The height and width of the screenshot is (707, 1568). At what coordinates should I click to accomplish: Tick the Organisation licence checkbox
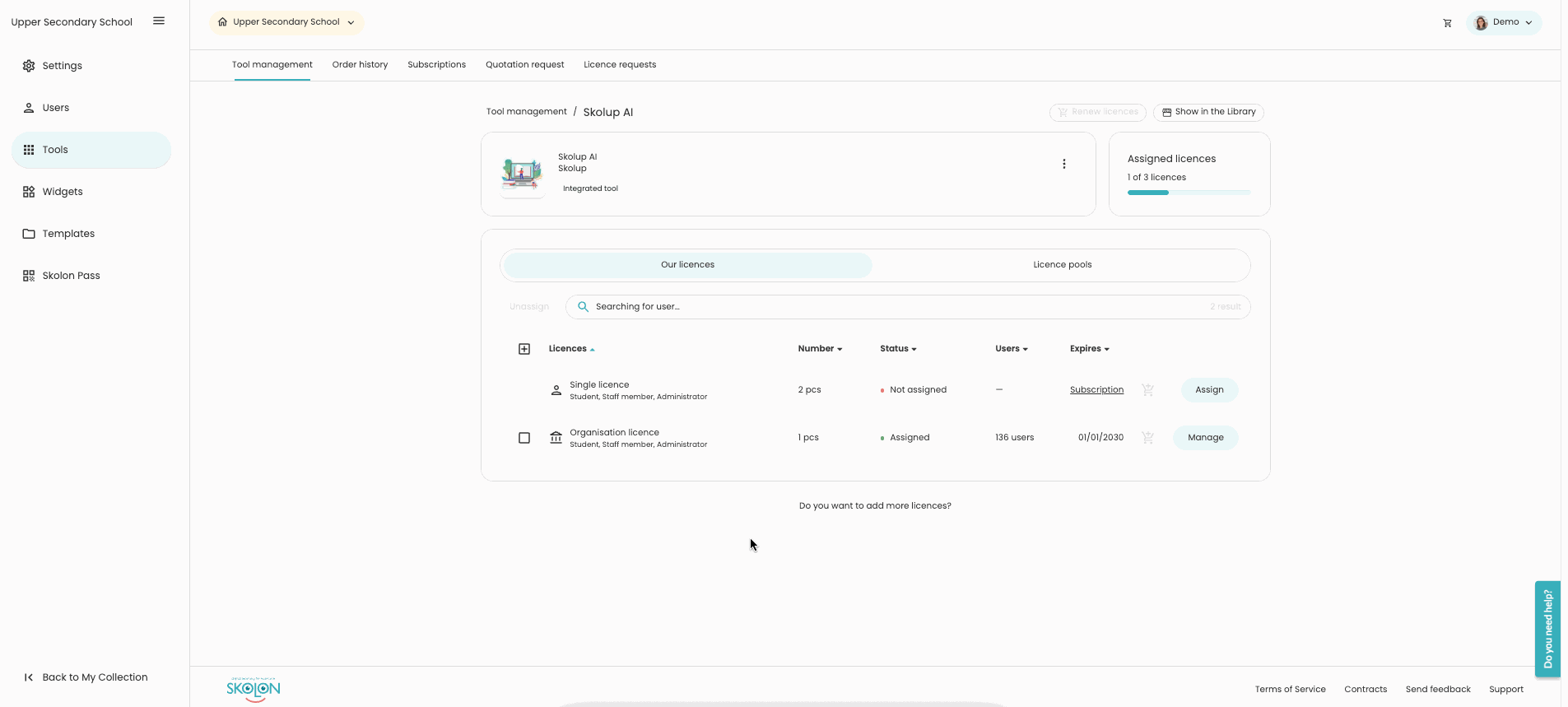524,438
